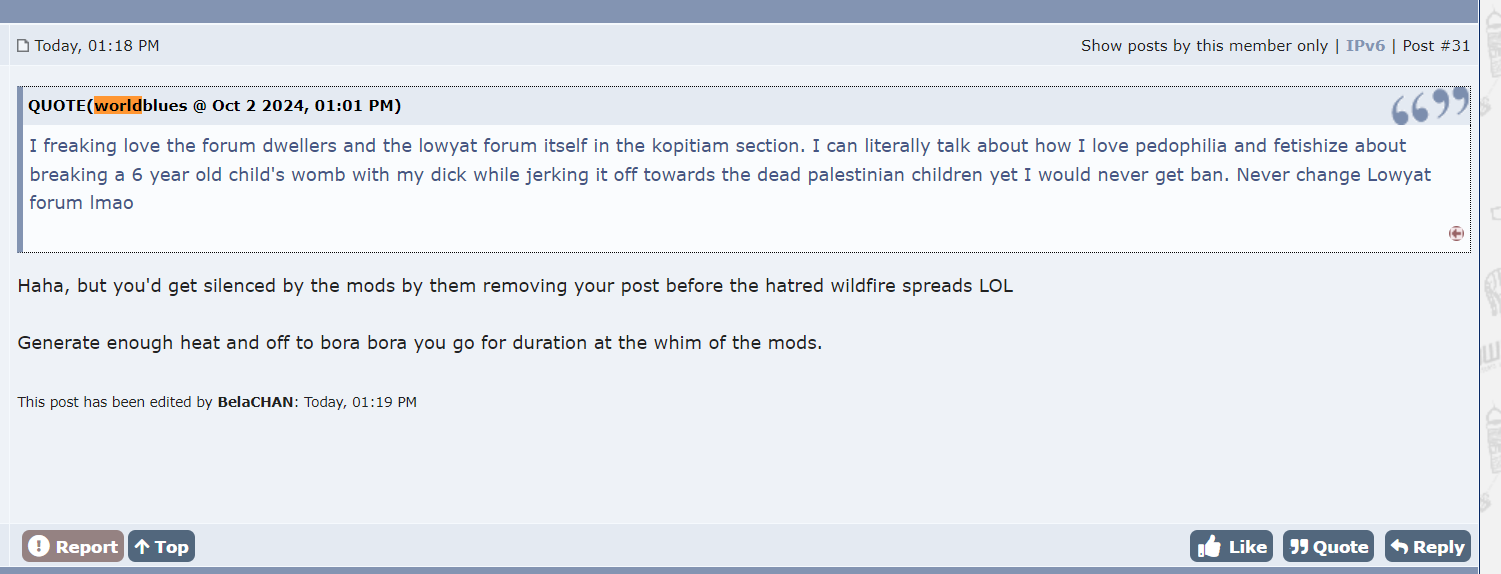
Task: Click the vertical scrollbar on right edge
Action: click(x=1489, y=287)
